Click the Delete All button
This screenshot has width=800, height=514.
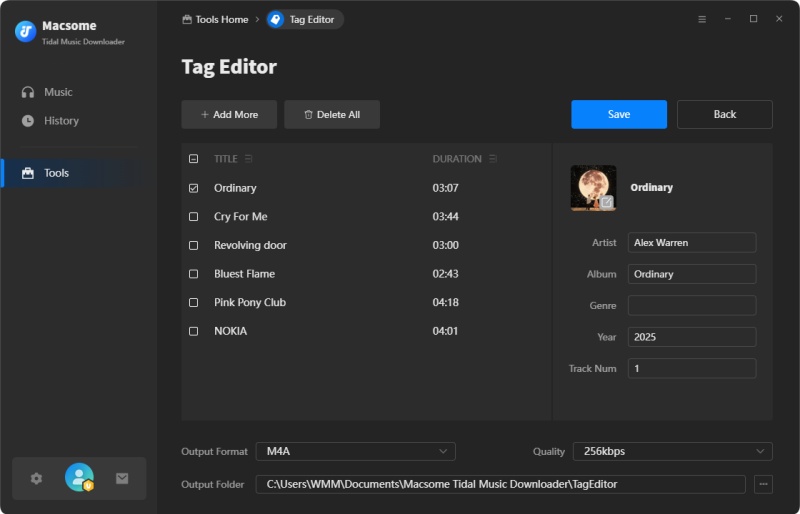pos(332,114)
